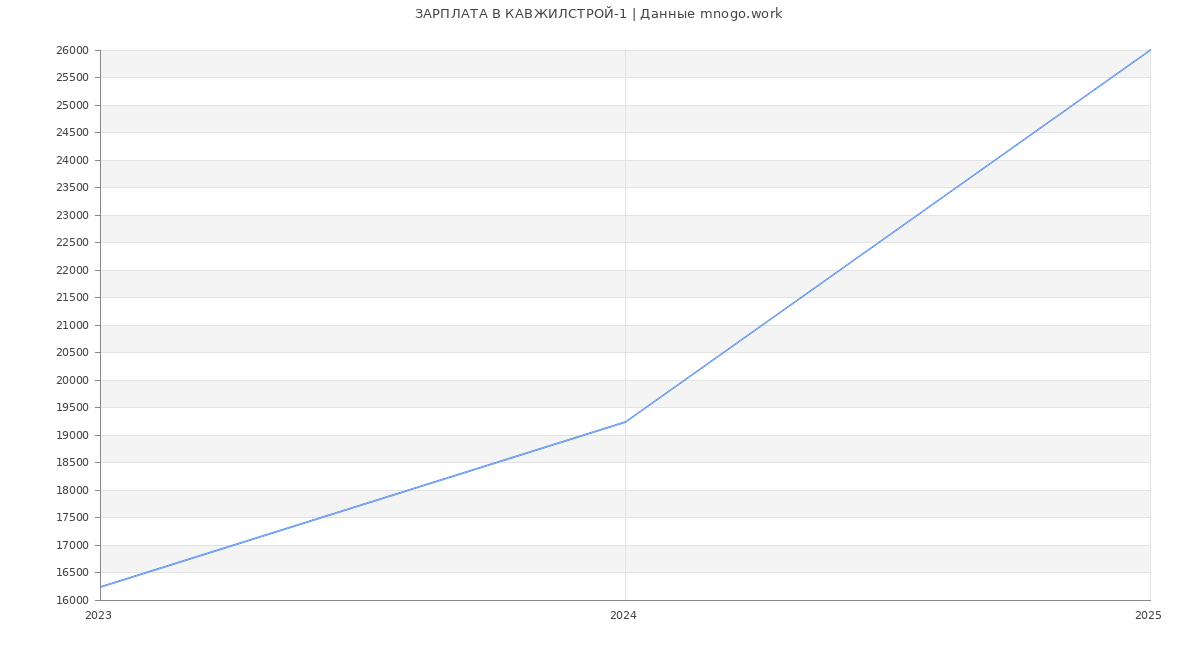Viewport: 1200px width, 650px height.
Task: Select the line's starting point at 2023
Action: pyautogui.click(x=101, y=587)
